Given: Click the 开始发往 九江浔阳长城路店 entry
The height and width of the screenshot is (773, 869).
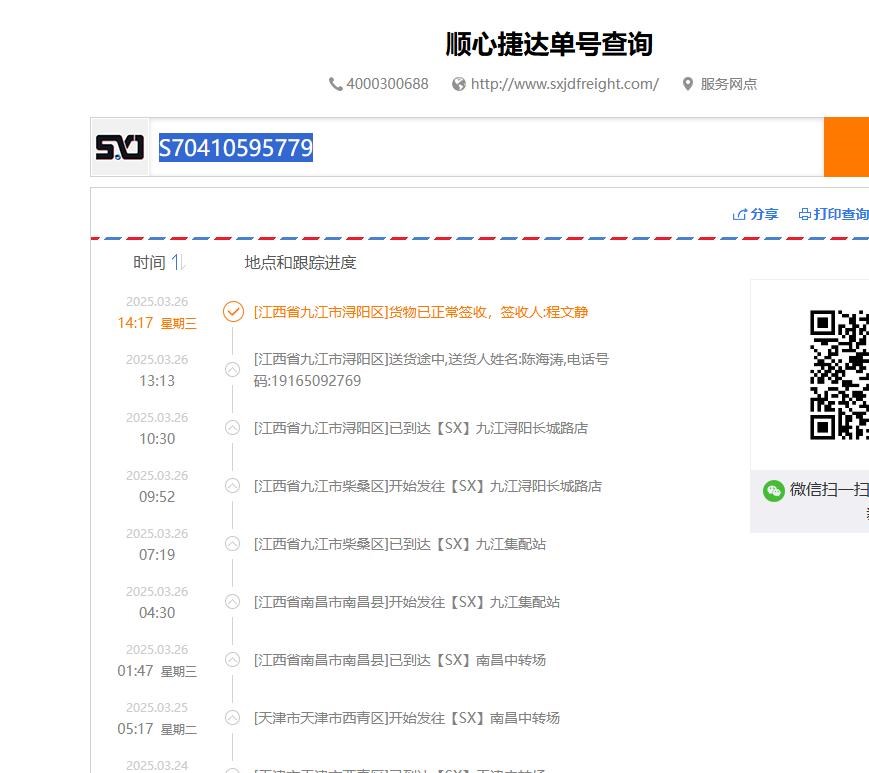Looking at the screenshot, I should click(x=428, y=487).
